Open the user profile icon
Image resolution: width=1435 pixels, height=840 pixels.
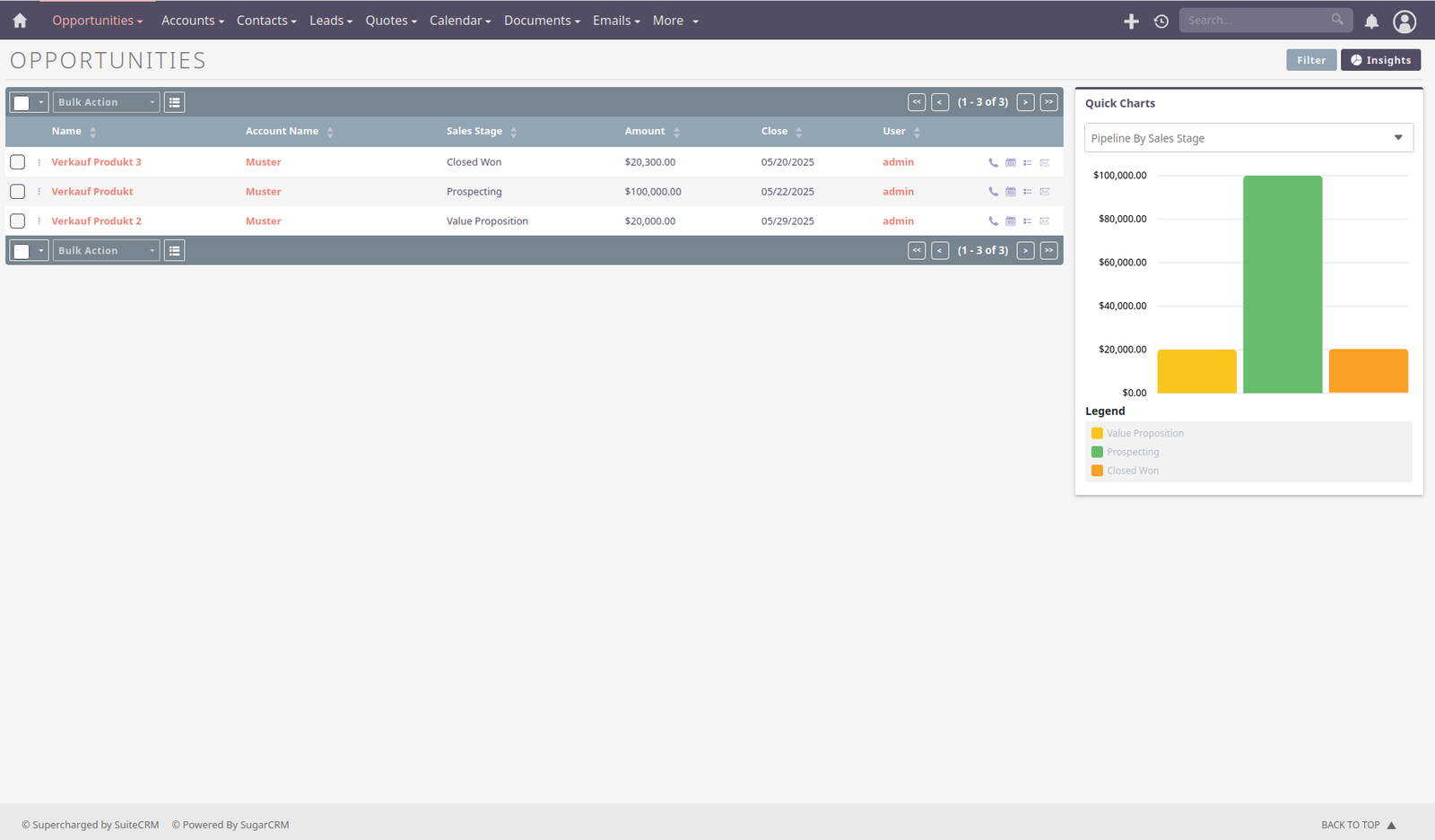pos(1404,21)
